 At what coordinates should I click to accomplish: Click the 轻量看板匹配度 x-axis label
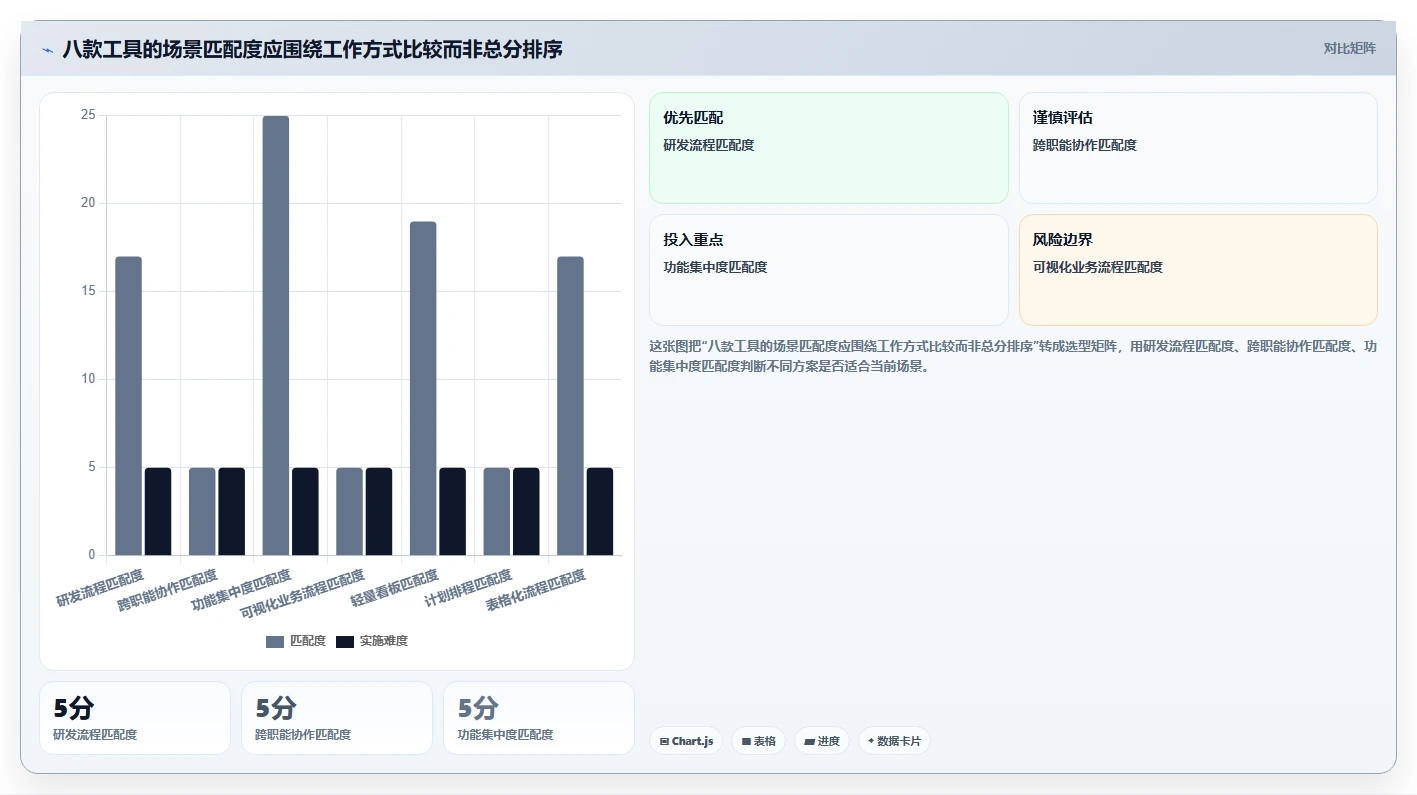(395, 588)
